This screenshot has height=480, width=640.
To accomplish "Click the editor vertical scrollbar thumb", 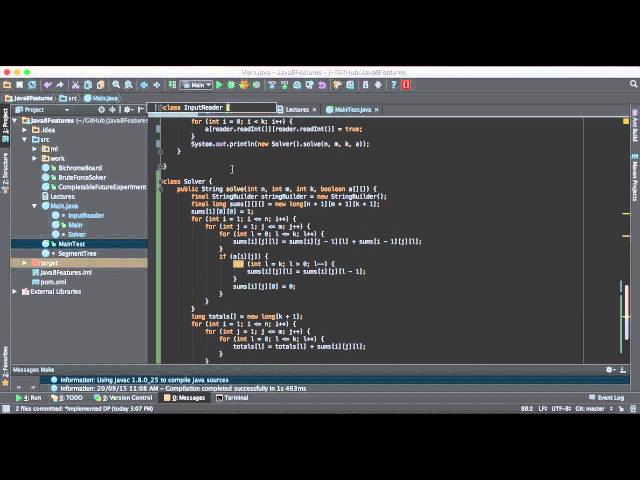I will [627, 311].
